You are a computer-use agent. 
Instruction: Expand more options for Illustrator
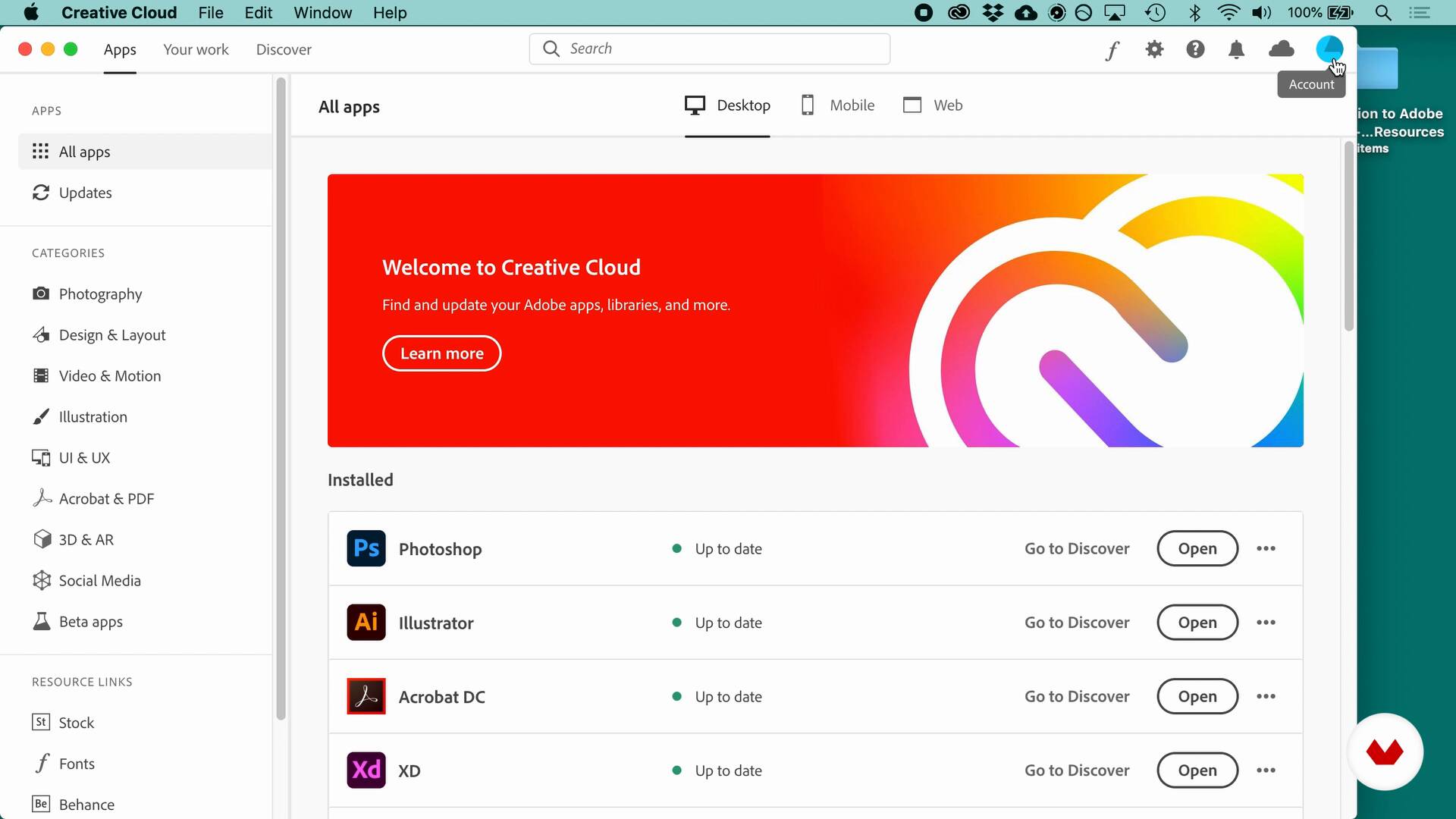pyautogui.click(x=1266, y=623)
